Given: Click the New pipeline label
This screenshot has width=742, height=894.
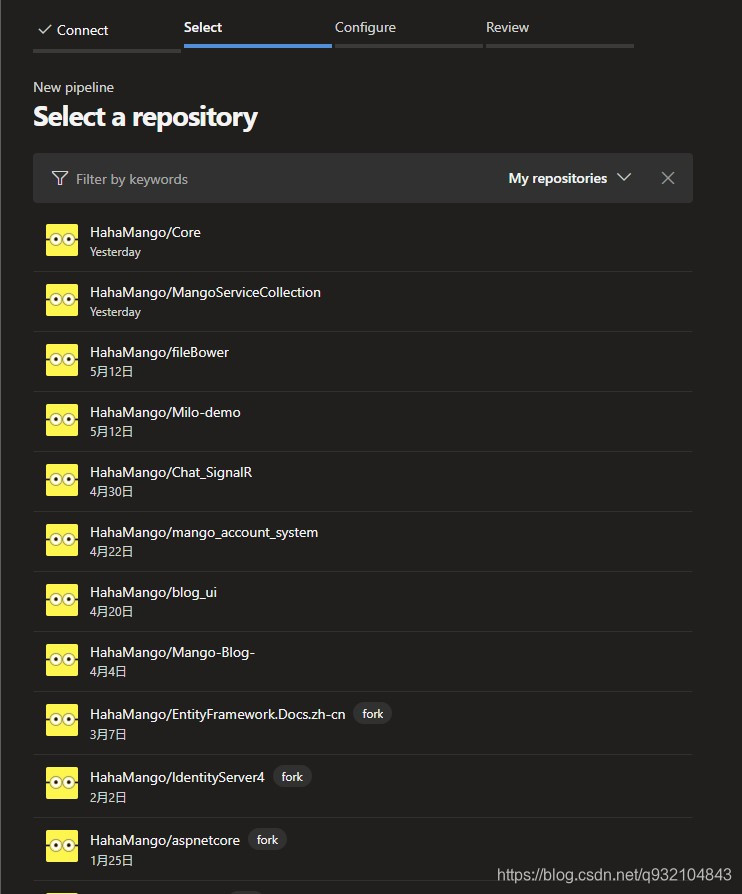Looking at the screenshot, I should 74,87.
